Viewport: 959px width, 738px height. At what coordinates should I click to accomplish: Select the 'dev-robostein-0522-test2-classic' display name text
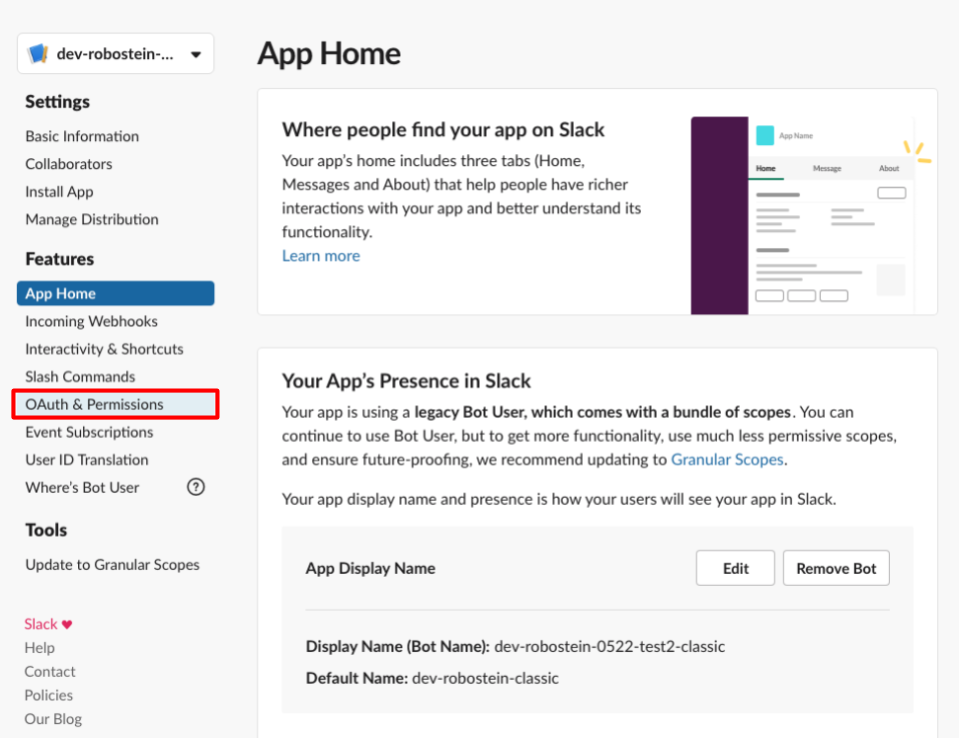coord(610,646)
